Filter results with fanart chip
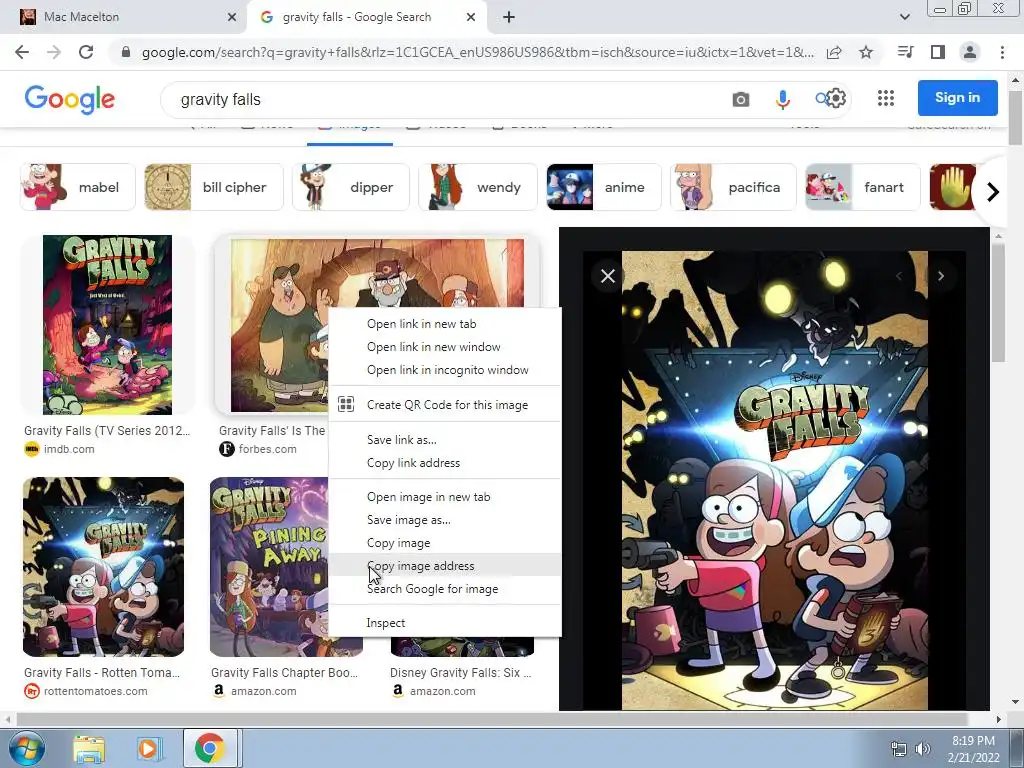The width and height of the screenshot is (1024, 768). [863, 187]
